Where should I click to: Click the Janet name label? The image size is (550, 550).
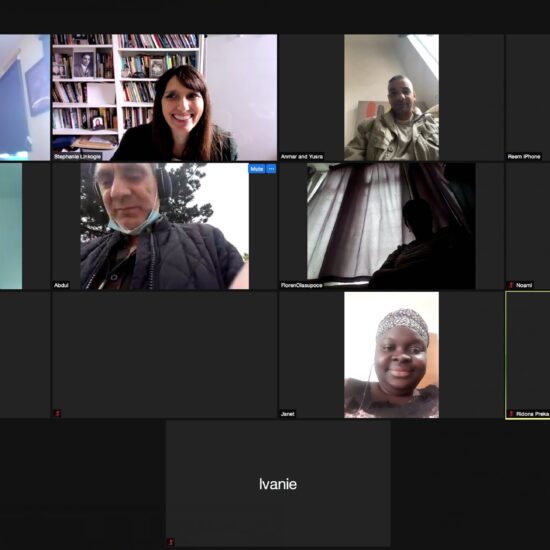coord(288,414)
